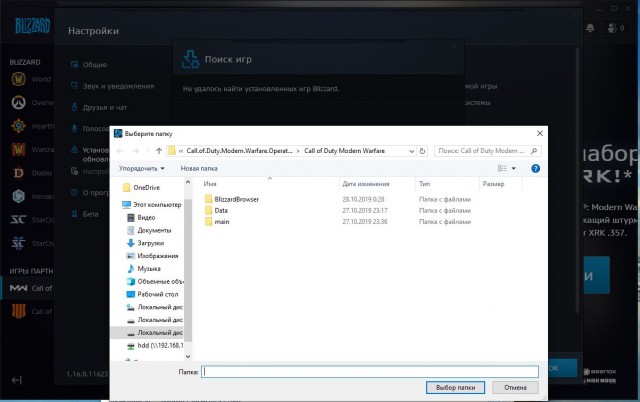Click Call.of.Duty.Modern.Warfare.Operat breadcrumb
Image resolution: width=640 pixels, height=402 pixels.
pos(240,151)
